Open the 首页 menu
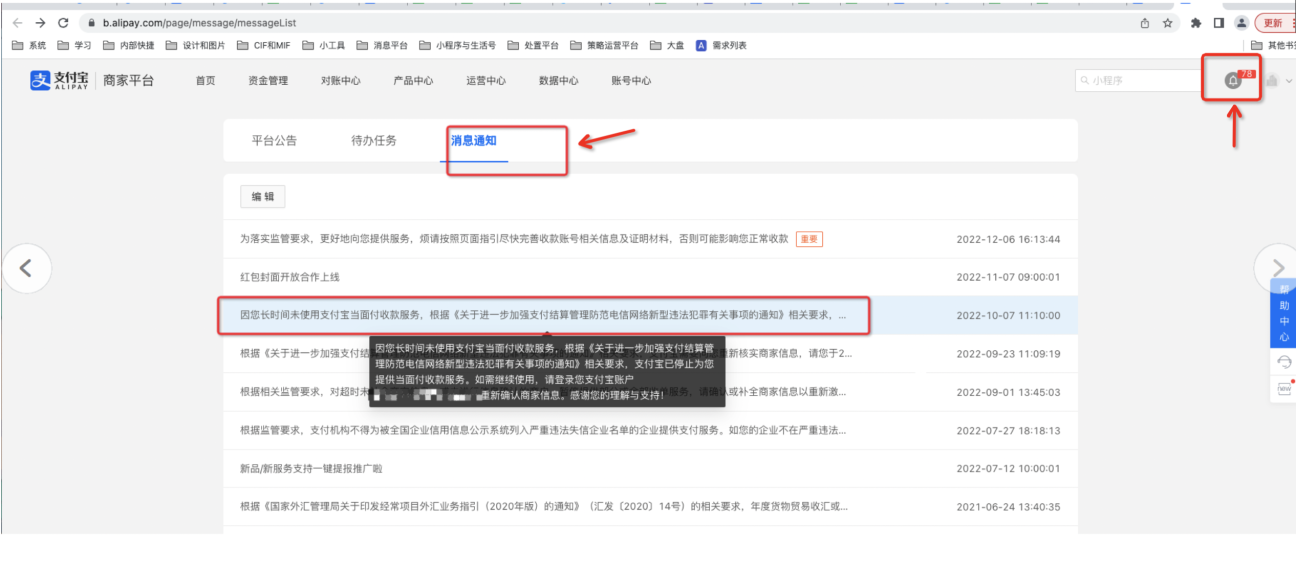 pos(205,81)
